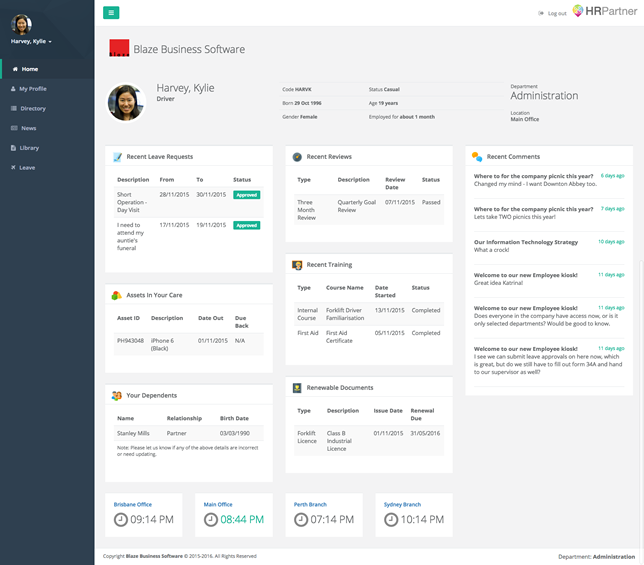This screenshot has width=644, height=565.
Task: Click the Main Office clock icon
Action: (x=211, y=520)
